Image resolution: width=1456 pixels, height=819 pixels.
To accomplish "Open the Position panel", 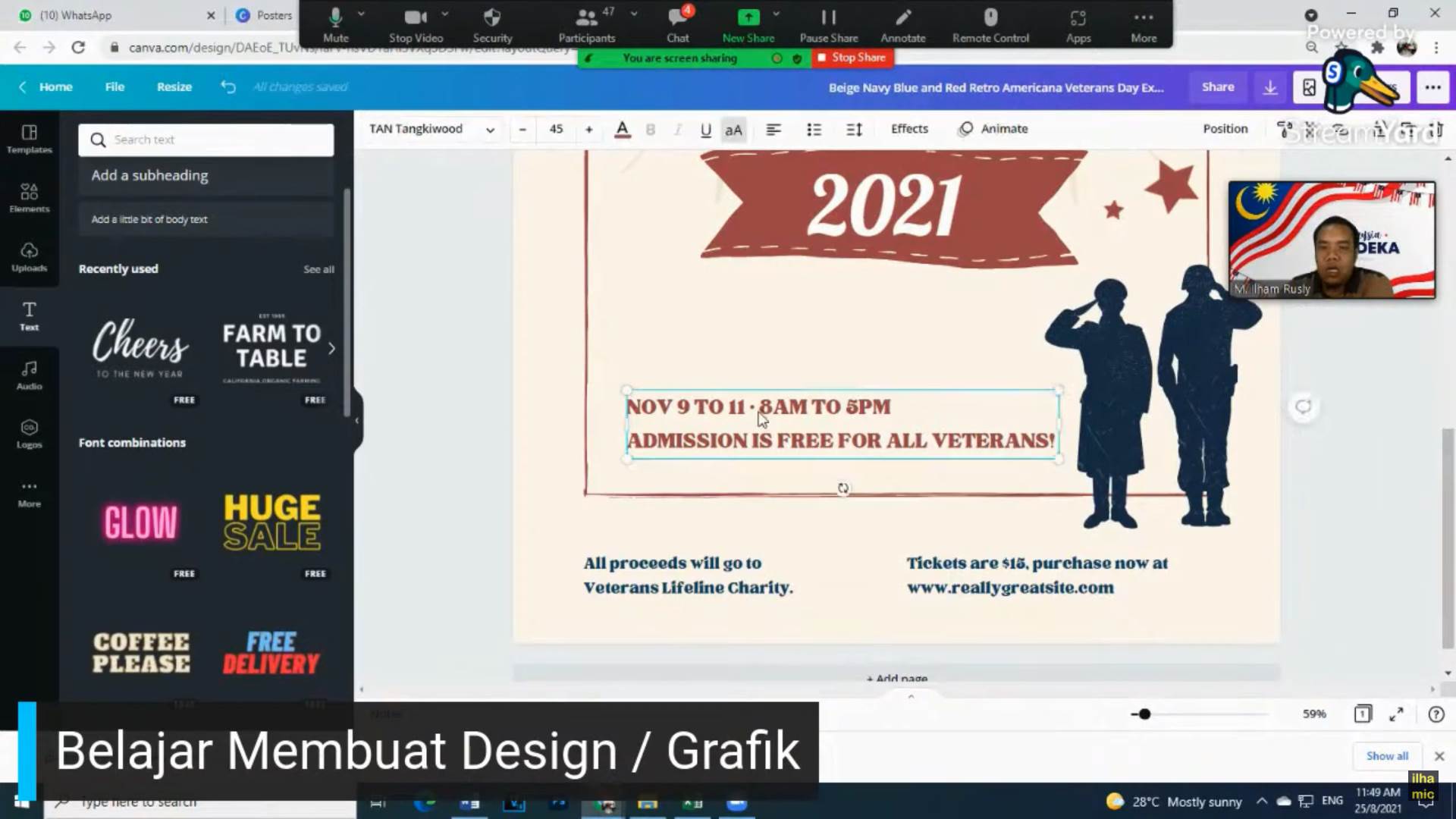I will [1225, 130].
